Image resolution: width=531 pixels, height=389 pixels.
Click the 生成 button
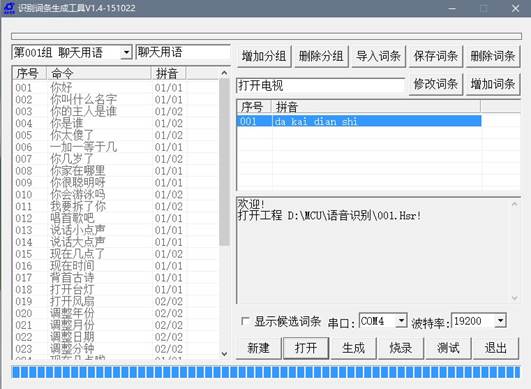(x=353, y=348)
